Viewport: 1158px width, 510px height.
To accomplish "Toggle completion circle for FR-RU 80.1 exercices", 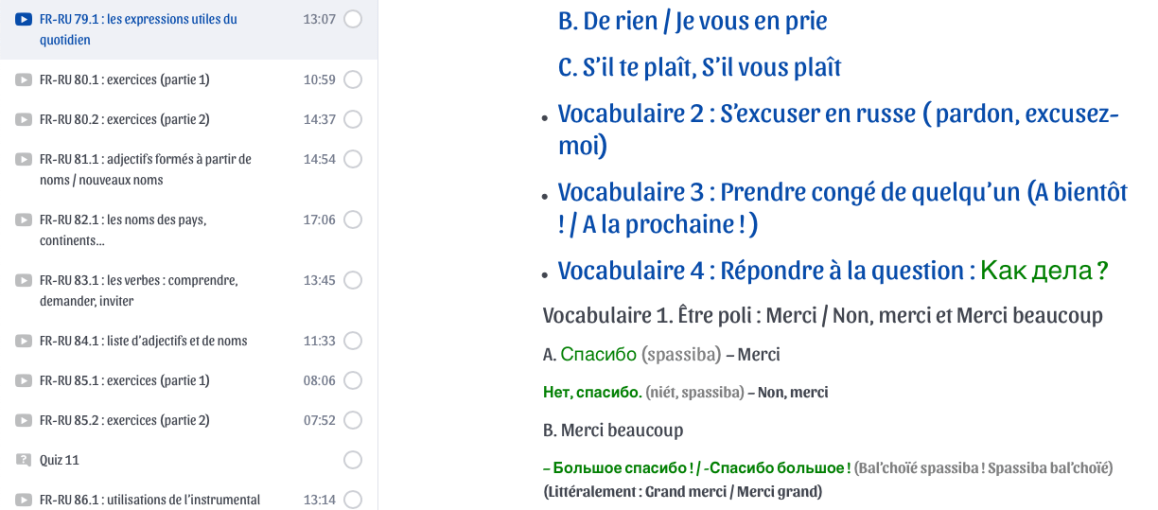I will click(352, 80).
